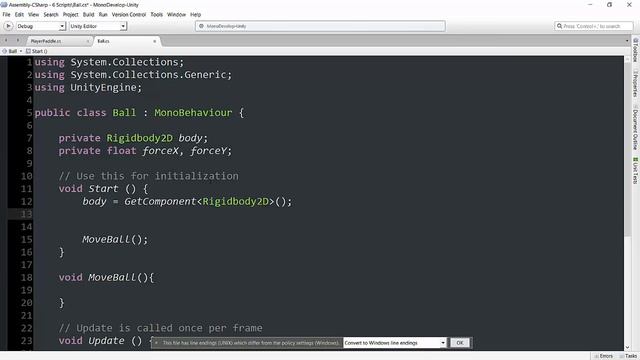
Task: Open the Project menu
Action: coord(71,15)
